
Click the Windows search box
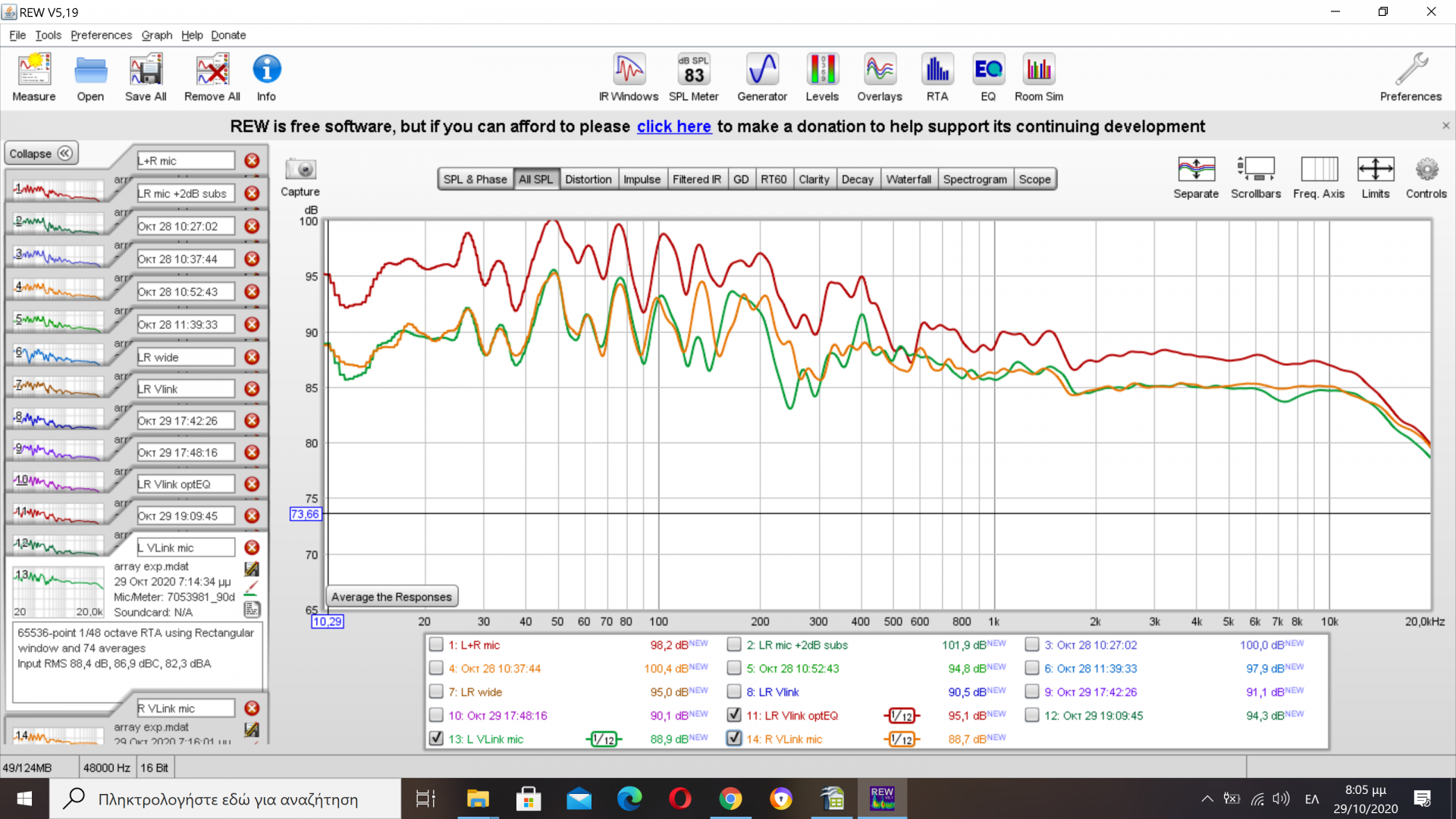(x=226, y=799)
